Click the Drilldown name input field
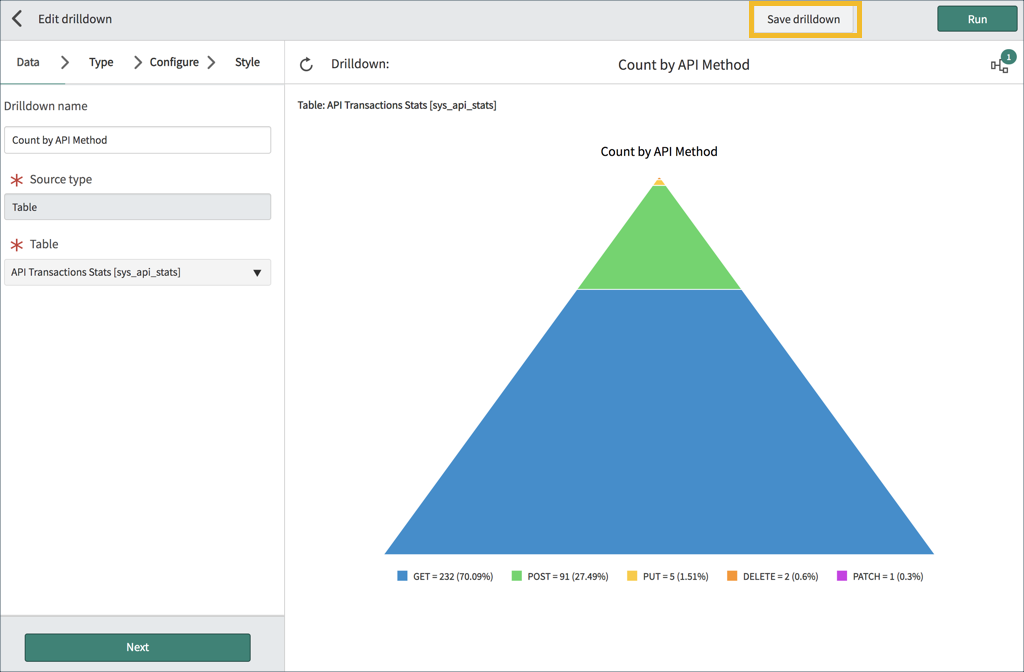The width and height of the screenshot is (1024, 672). click(x=137, y=140)
